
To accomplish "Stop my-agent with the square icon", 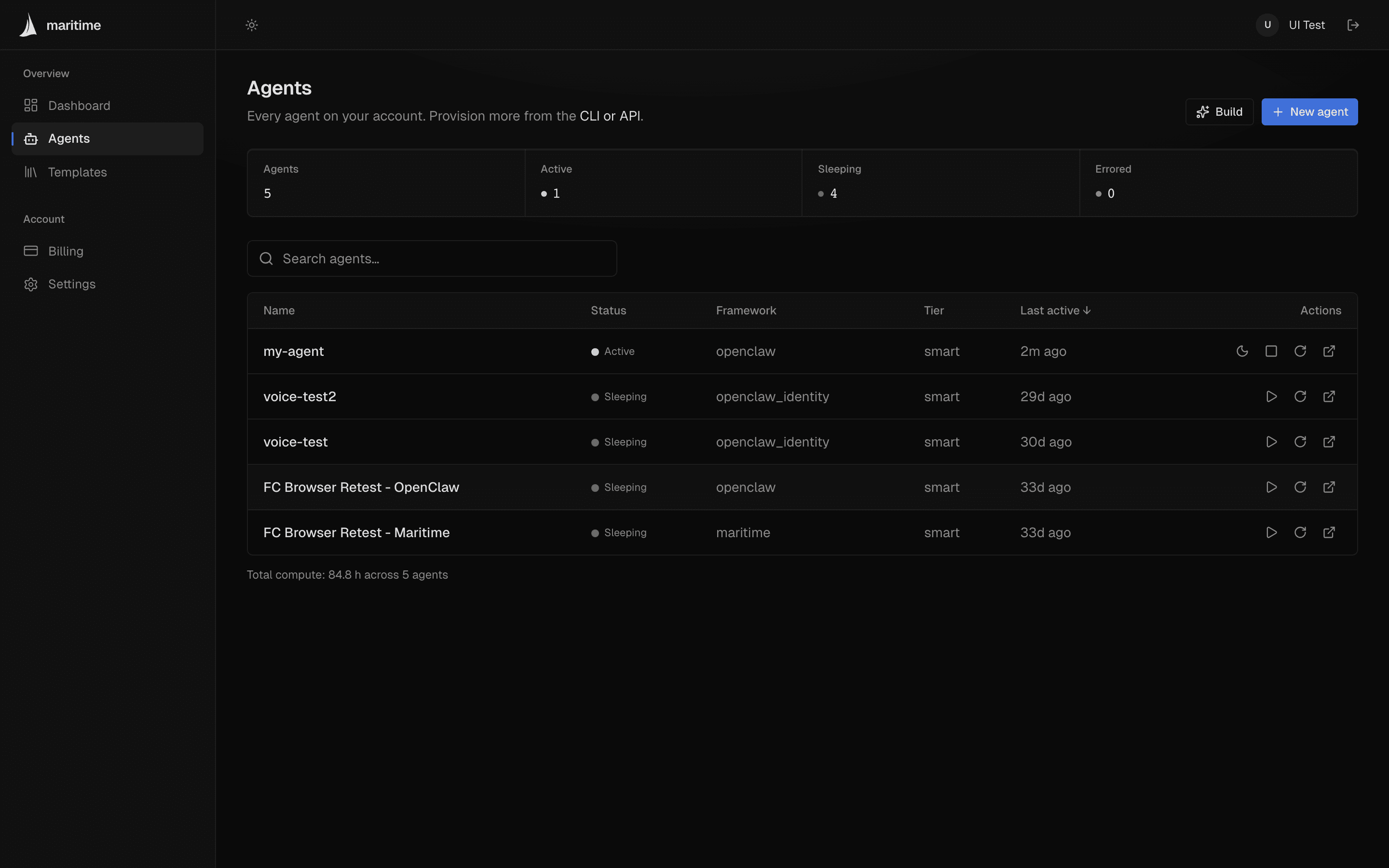I will [1271, 352].
